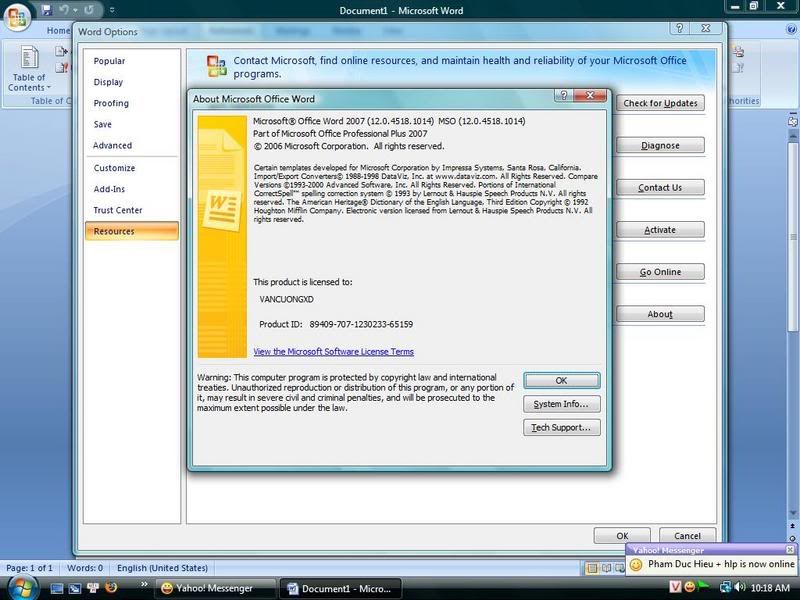Click Show Desktop in Quick Launch
Viewport: 800px width, 600px height.
(57, 588)
